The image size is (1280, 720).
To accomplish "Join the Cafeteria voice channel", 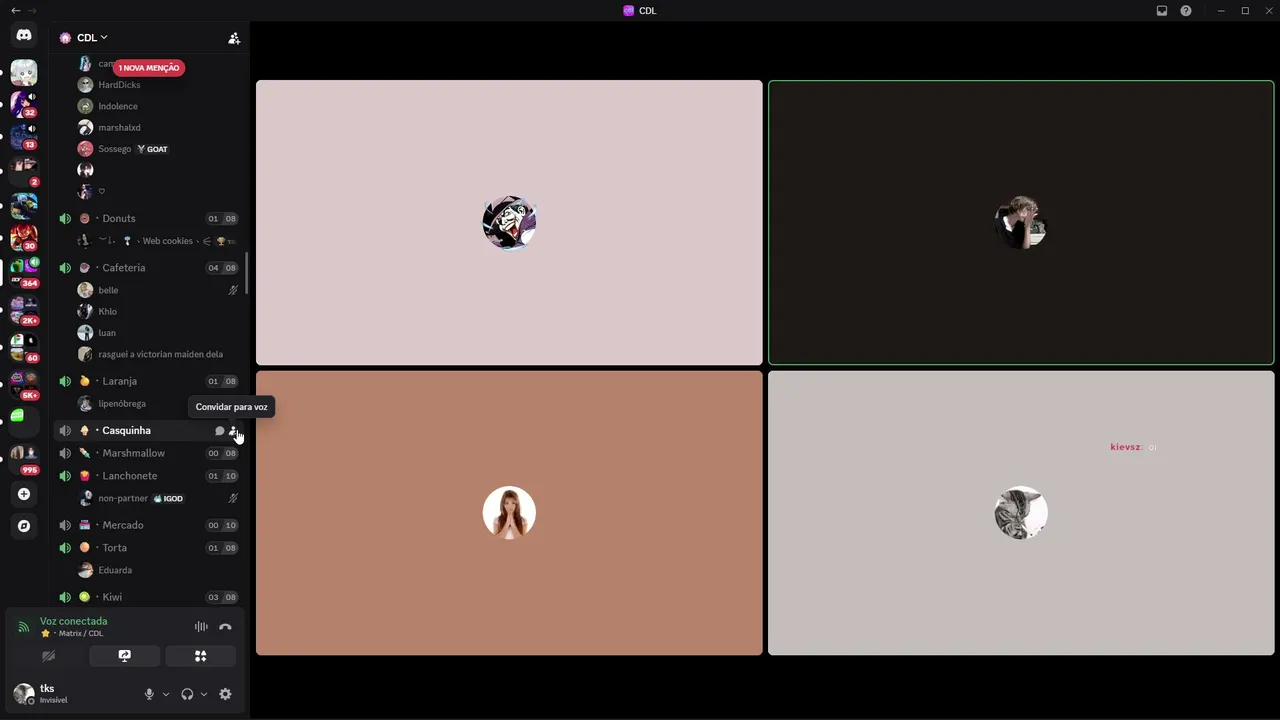I will coord(147,268).
